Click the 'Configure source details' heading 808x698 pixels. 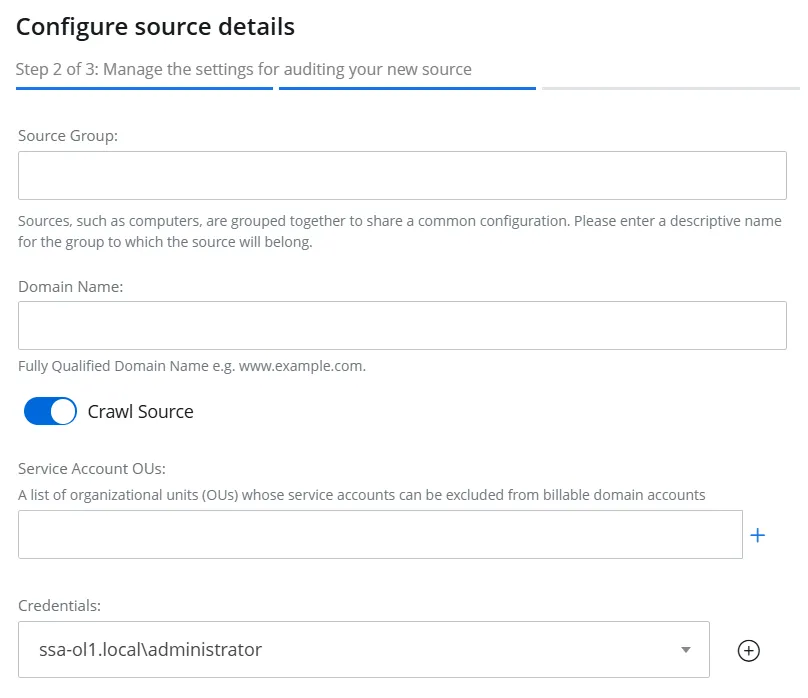click(x=155, y=27)
